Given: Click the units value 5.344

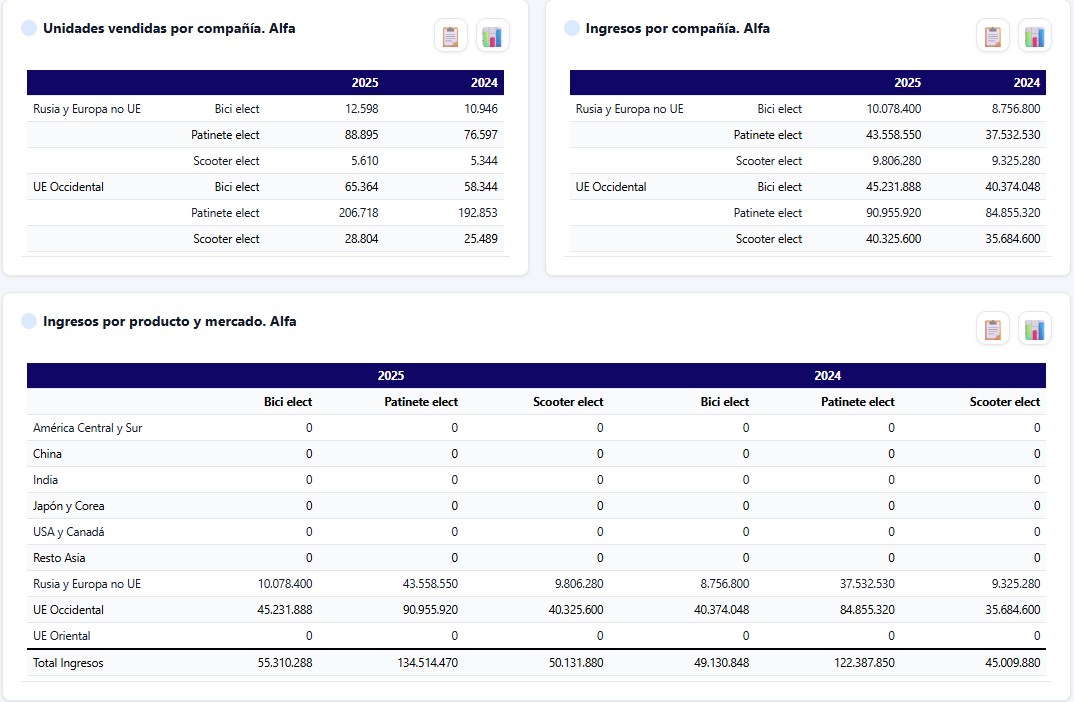Looking at the screenshot, I should click(x=484, y=161).
